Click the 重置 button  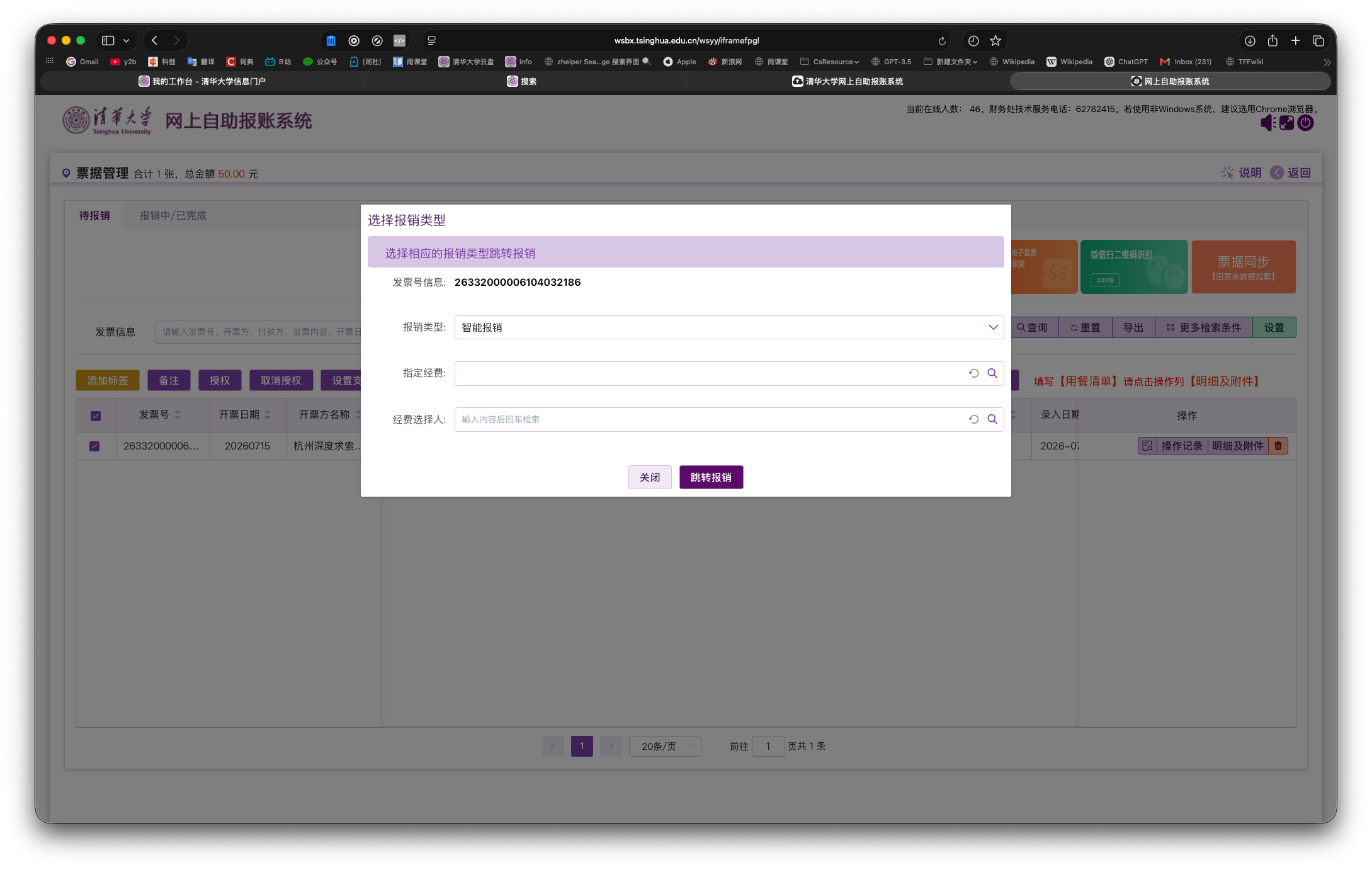pos(1086,327)
